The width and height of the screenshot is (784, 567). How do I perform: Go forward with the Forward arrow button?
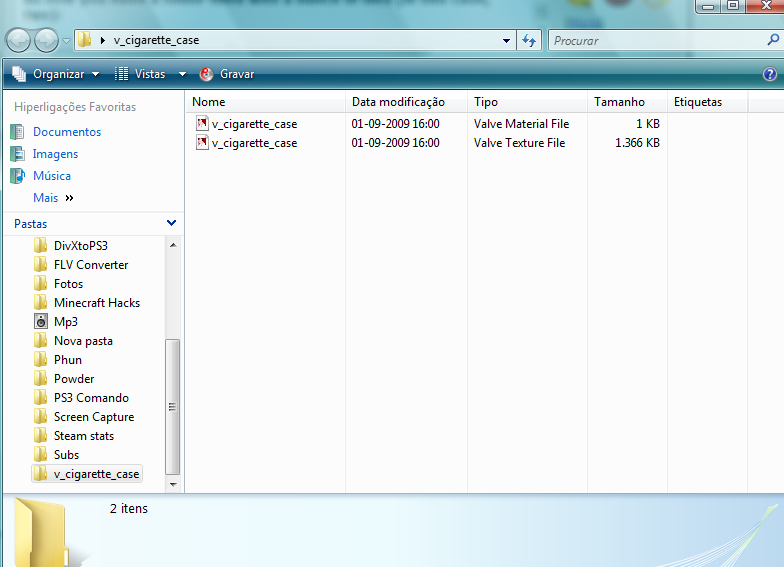46,40
